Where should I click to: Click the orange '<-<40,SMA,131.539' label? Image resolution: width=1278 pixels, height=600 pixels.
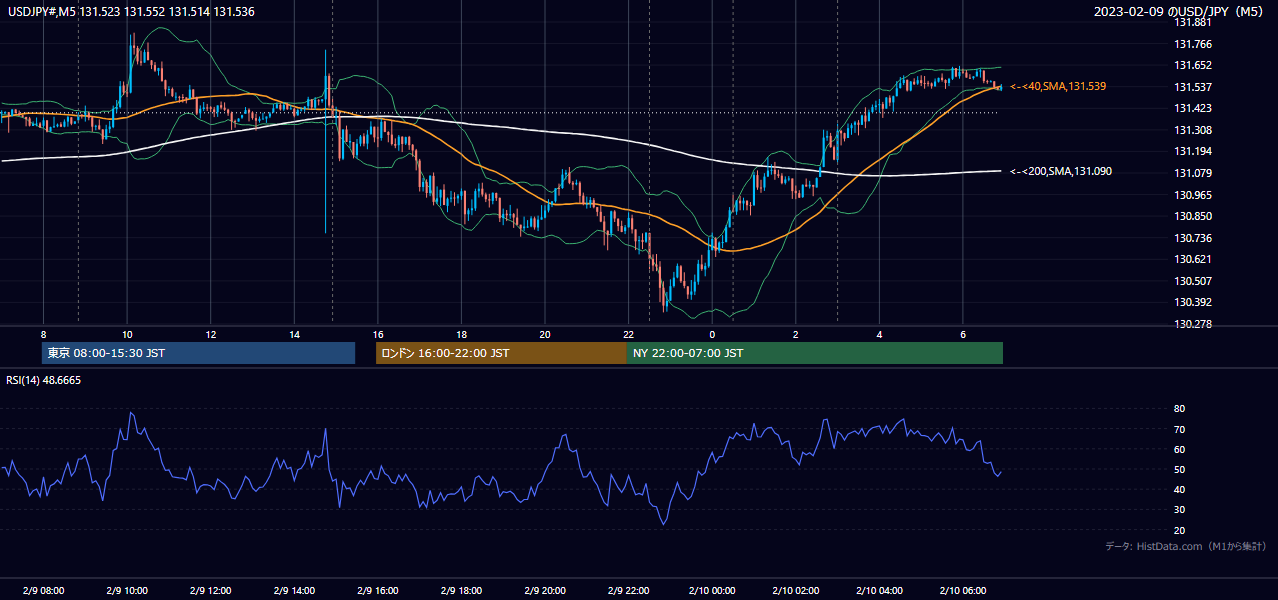click(x=1058, y=87)
